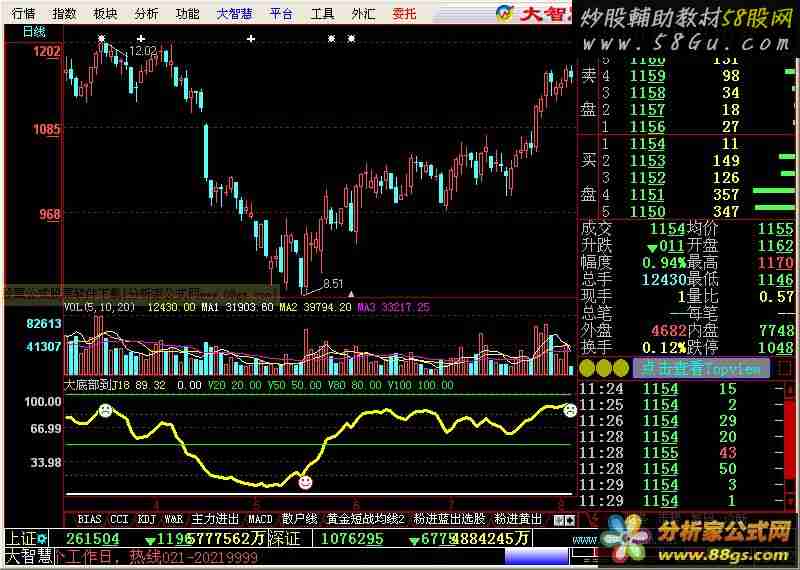Click the 日线 period label

pyautogui.click(x=35, y=32)
